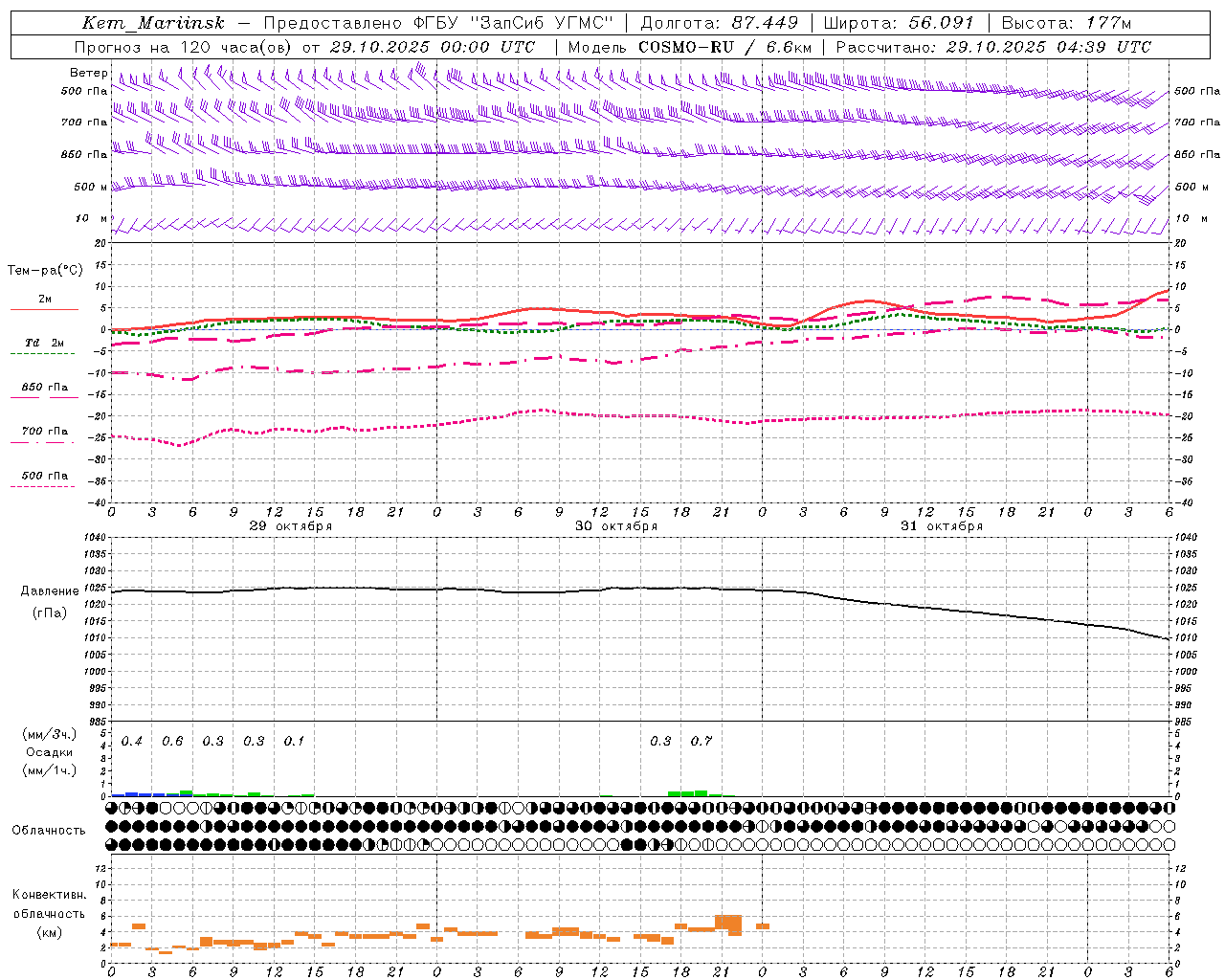Click the Тем-ра(°C) temperature axis title
This screenshot has height=980, width=1225.
[x=46, y=271]
